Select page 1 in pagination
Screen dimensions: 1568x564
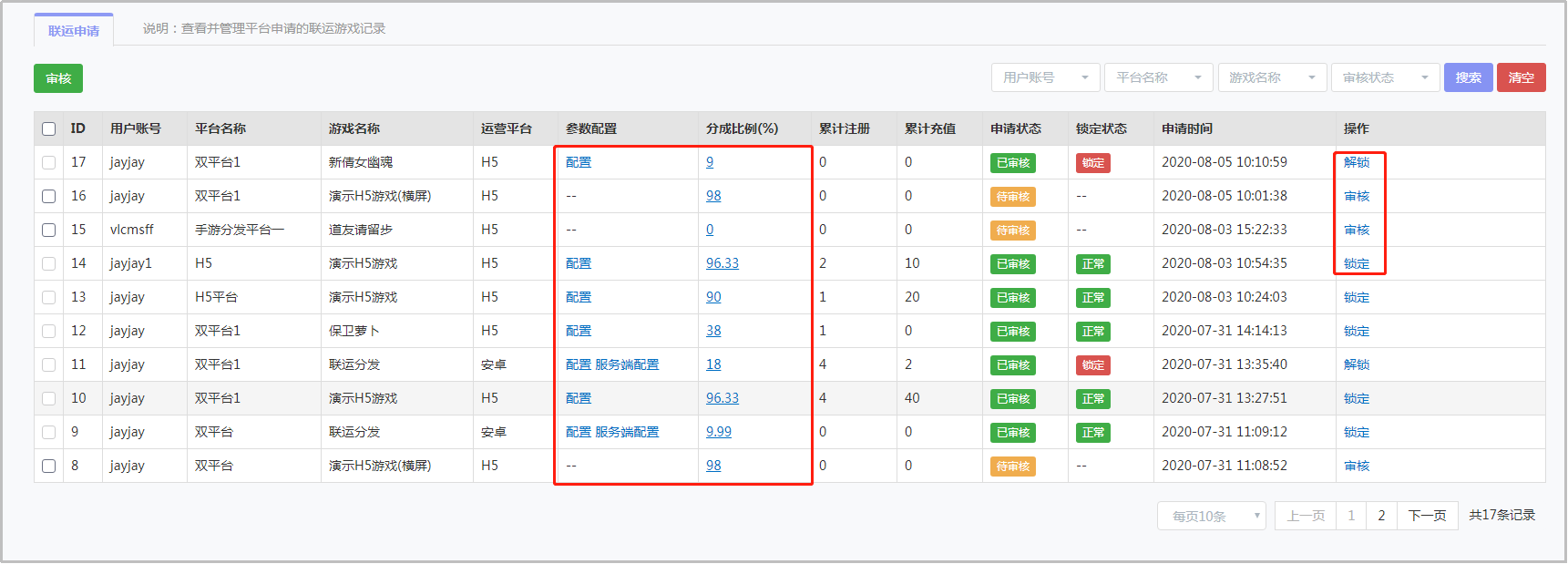[x=1351, y=516]
